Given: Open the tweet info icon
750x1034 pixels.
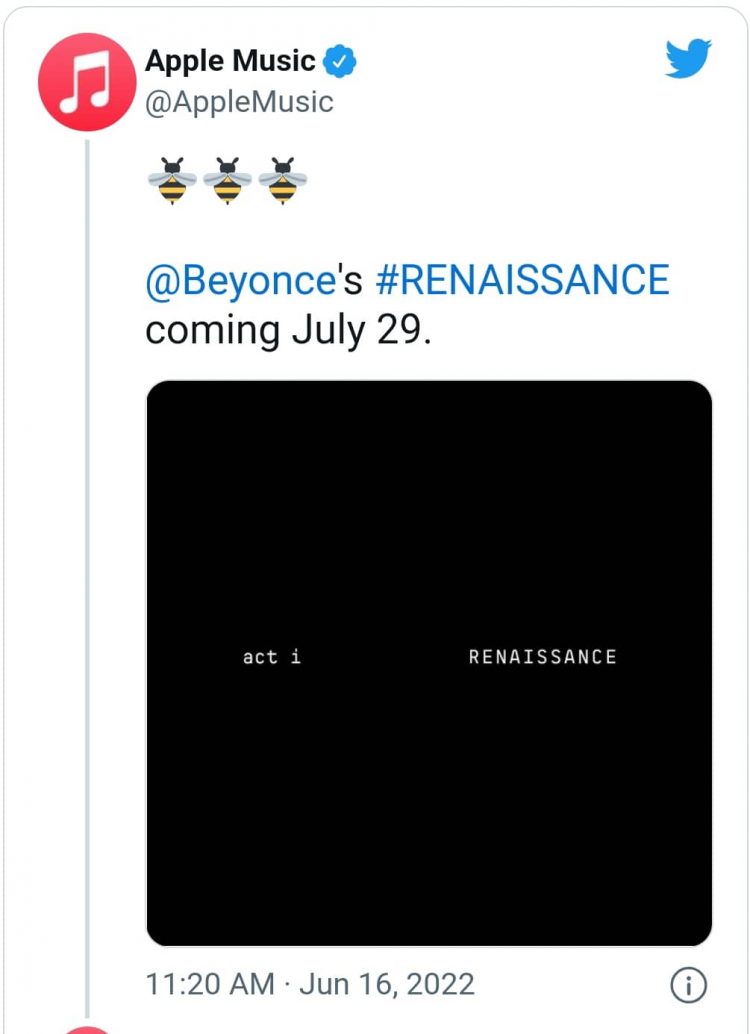Looking at the screenshot, I should 688,985.
